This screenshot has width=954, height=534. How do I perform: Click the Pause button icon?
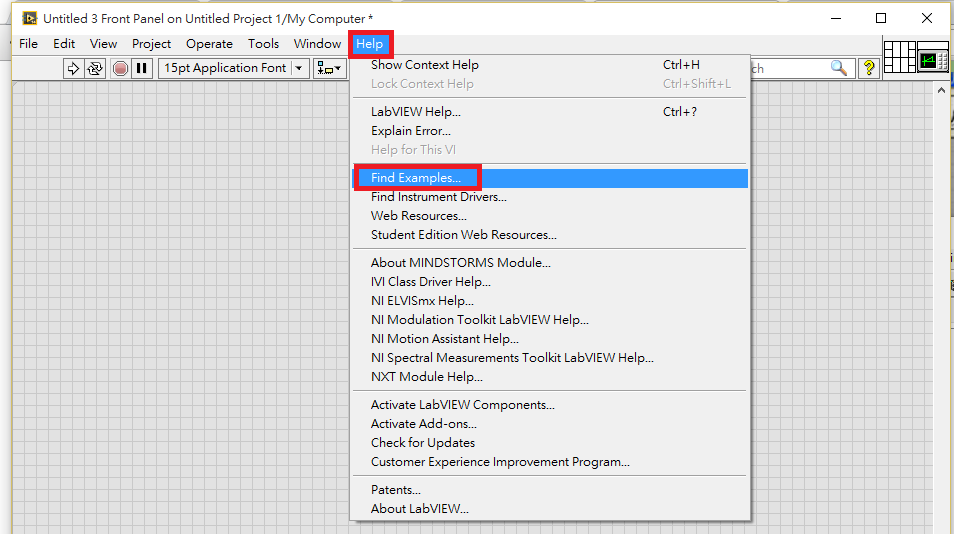point(142,68)
